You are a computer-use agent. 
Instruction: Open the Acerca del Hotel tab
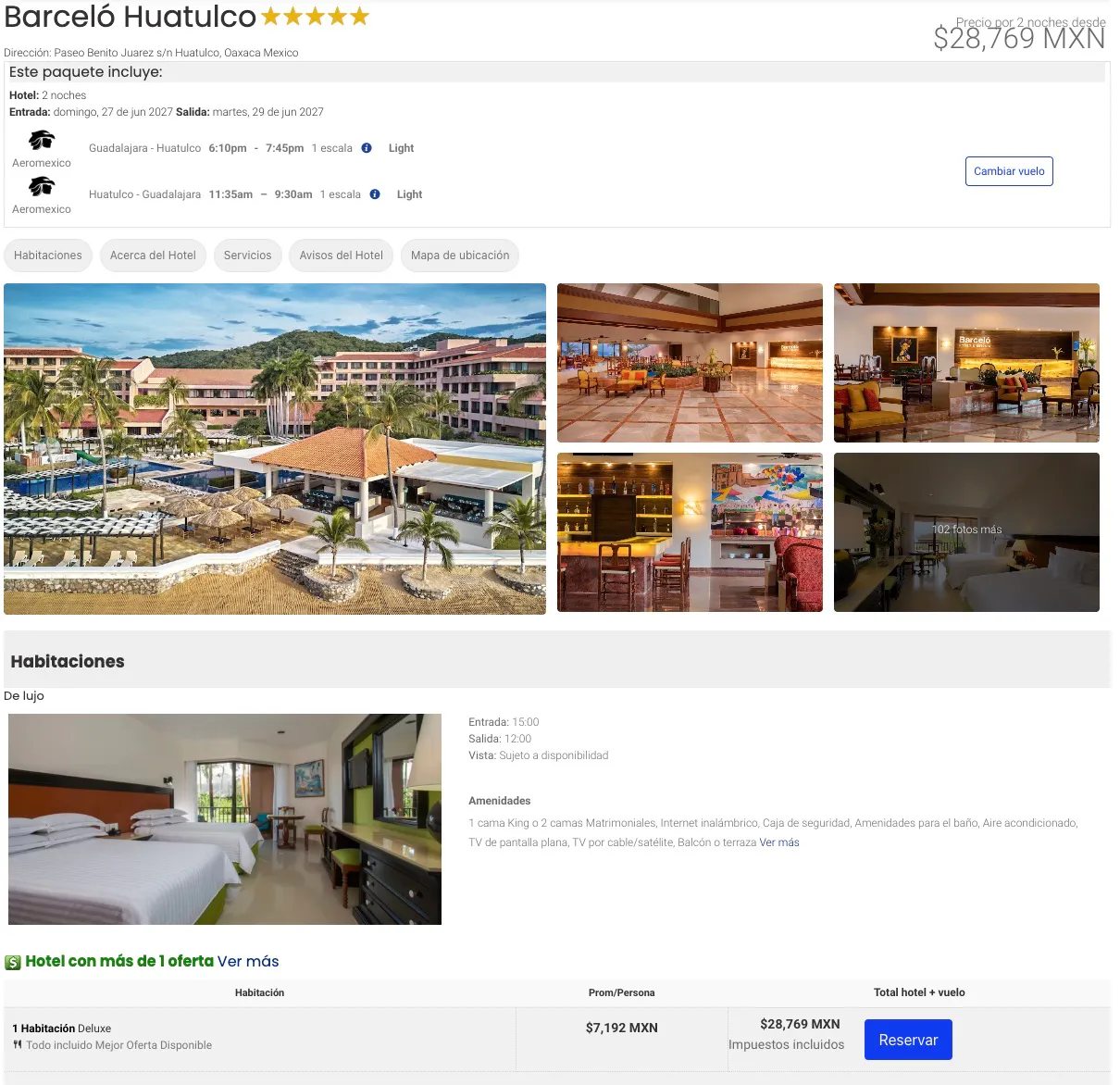[x=153, y=256]
